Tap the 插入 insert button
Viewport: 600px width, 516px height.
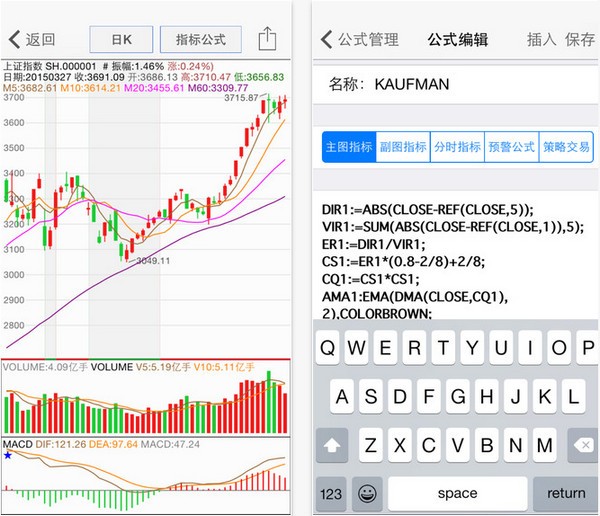coord(541,40)
